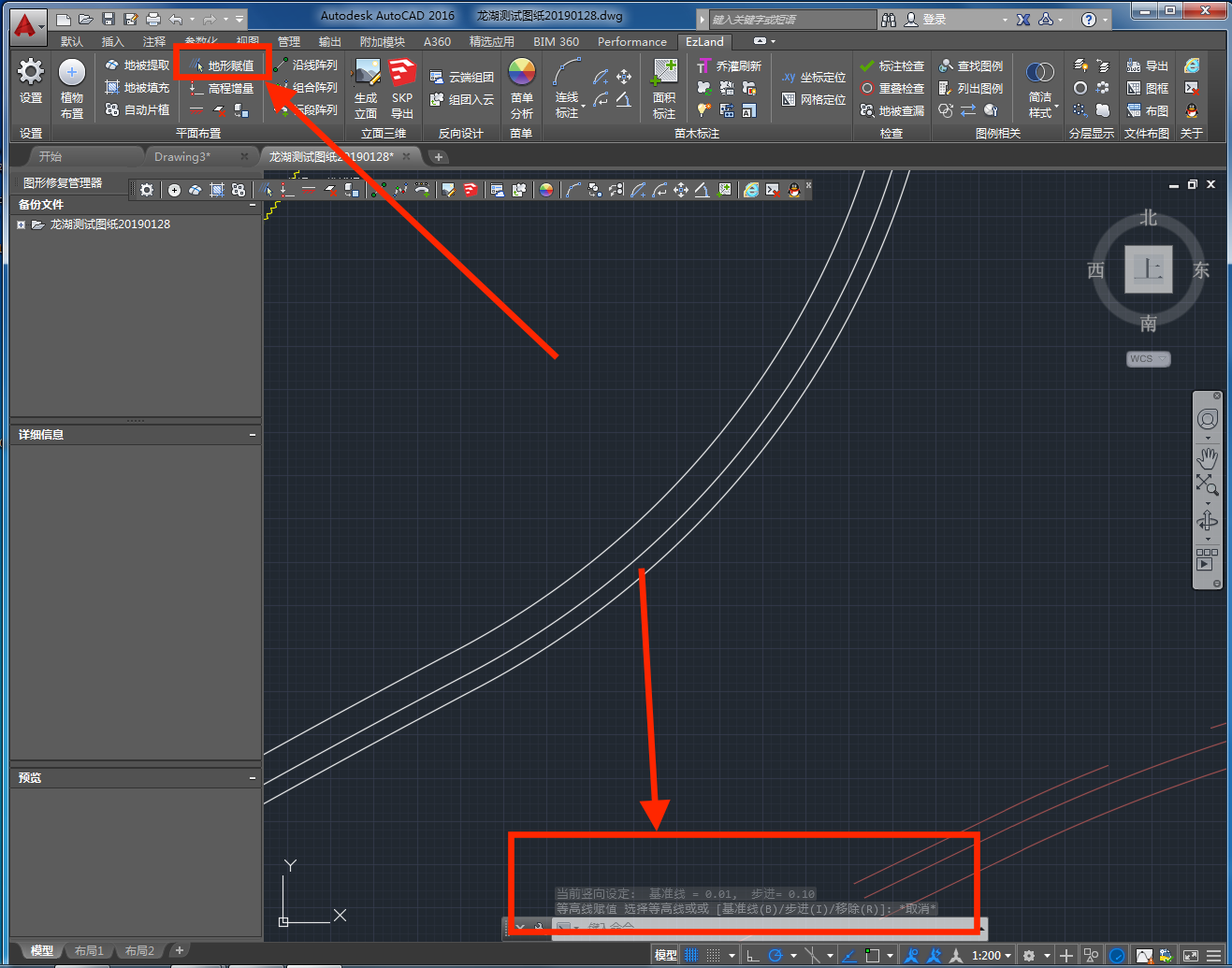The width and height of the screenshot is (1232, 968).
Task: Toggle ortho mode in status bar
Action: (752, 955)
